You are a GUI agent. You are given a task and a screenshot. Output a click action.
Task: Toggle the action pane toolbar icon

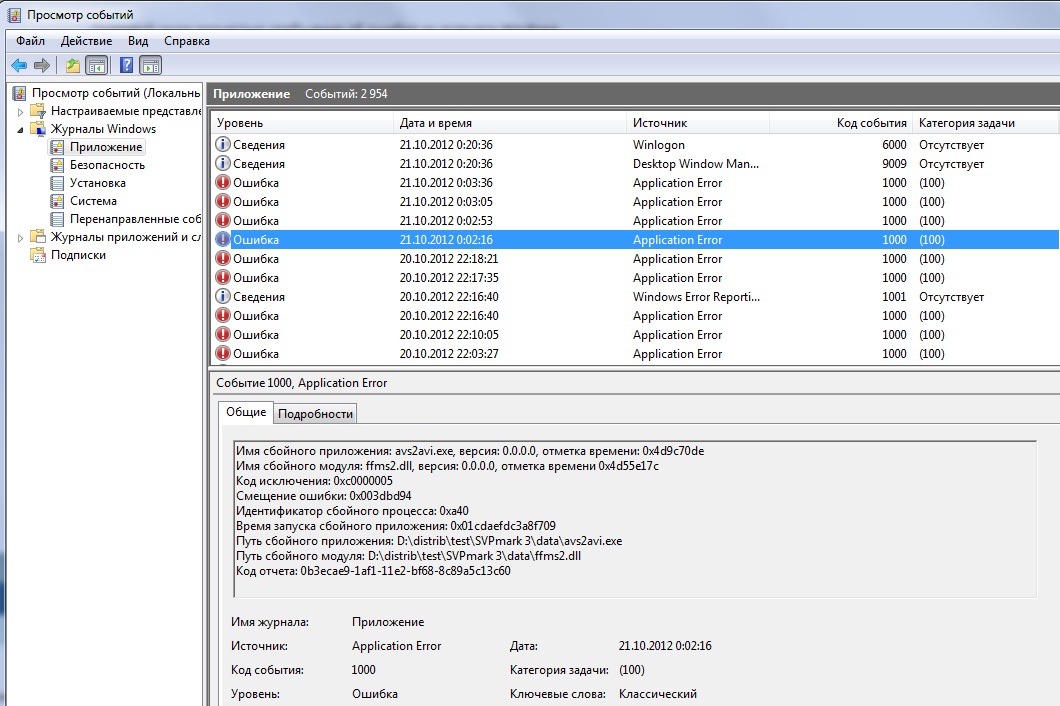150,66
